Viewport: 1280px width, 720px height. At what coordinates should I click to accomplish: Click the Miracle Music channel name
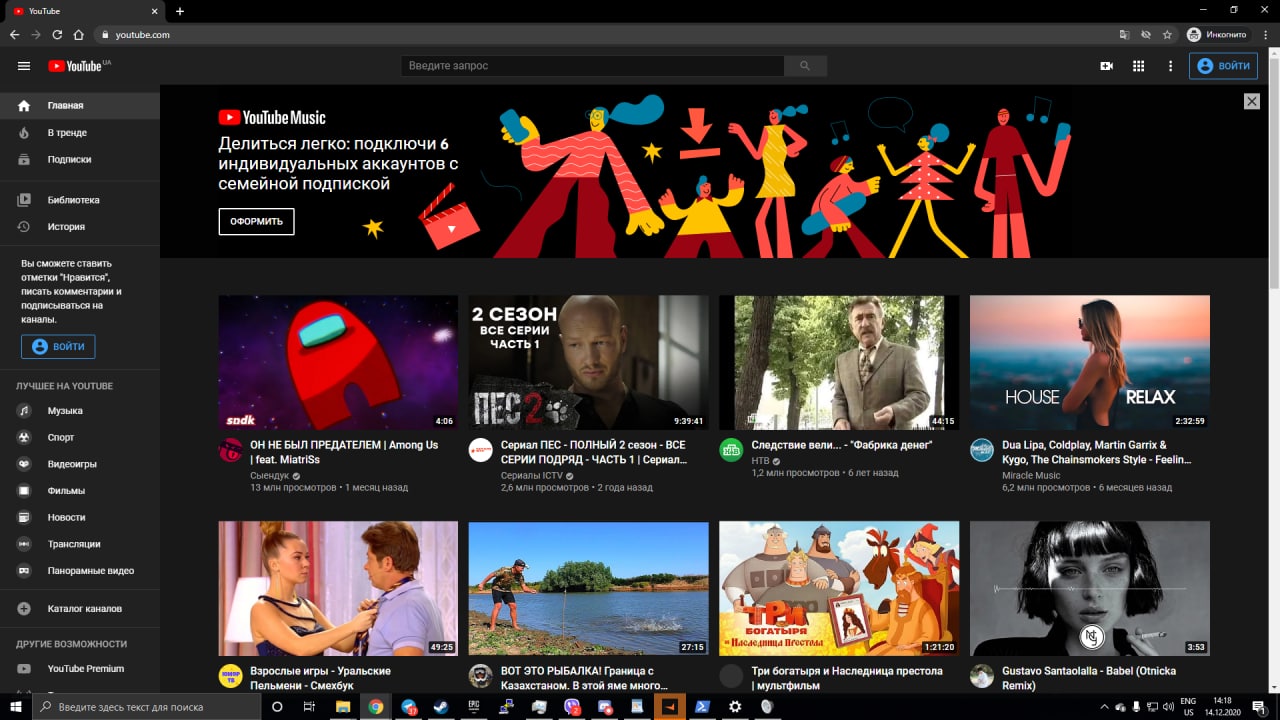(x=1031, y=476)
